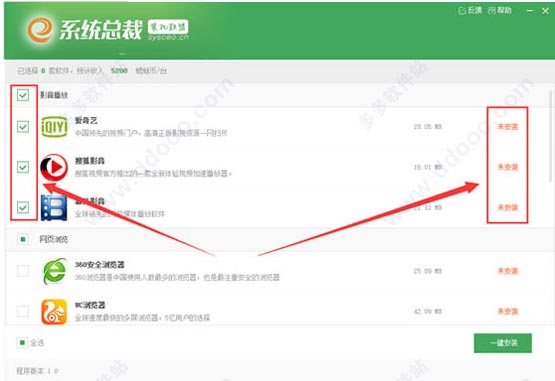This screenshot has height=381, width=555.
Task: Check the UC浏览器 checkbox
Action: click(x=23, y=311)
